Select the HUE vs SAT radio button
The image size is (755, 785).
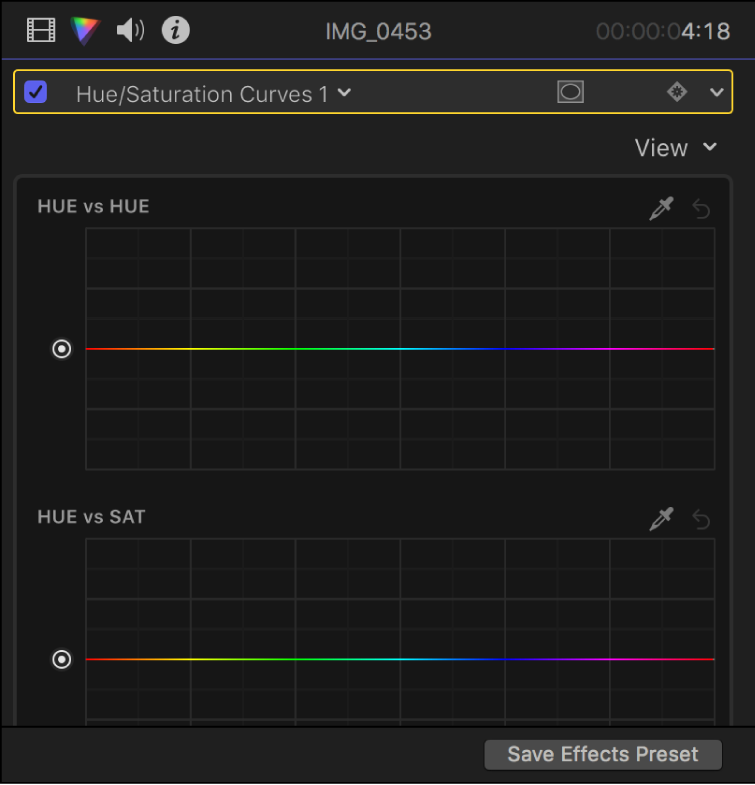(x=62, y=659)
